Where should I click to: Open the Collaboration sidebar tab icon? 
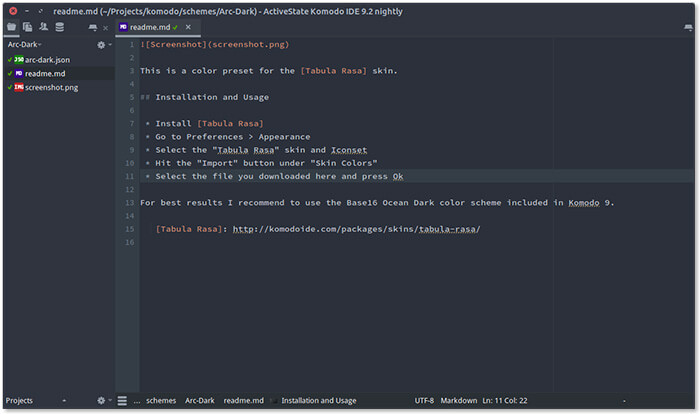[x=43, y=27]
